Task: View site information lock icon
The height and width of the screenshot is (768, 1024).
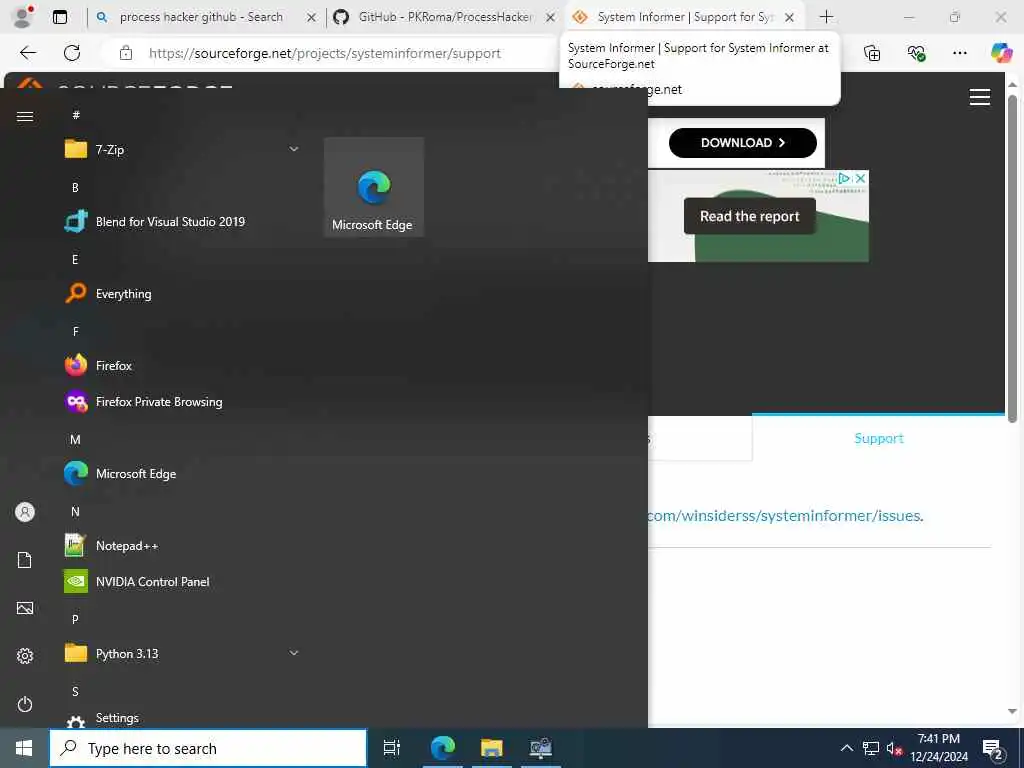Action: [x=126, y=54]
